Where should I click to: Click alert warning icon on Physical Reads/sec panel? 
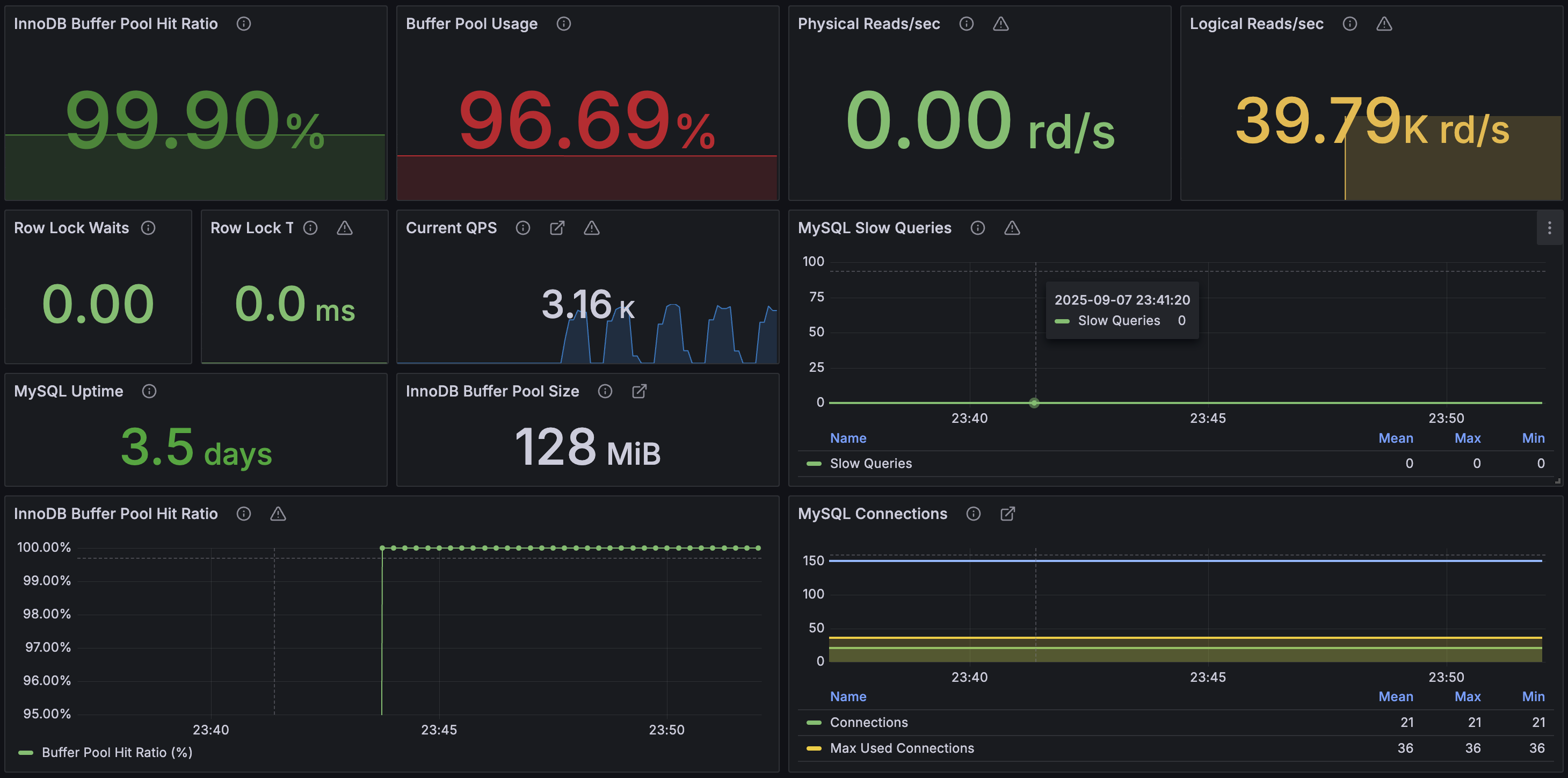[1001, 24]
